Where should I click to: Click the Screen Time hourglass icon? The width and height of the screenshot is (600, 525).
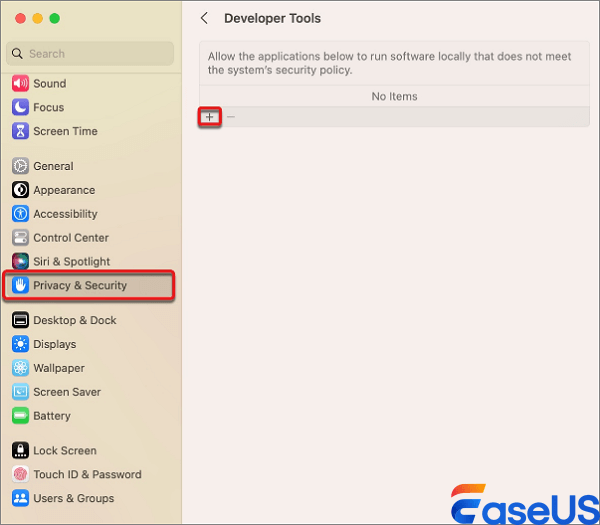click(20, 131)
